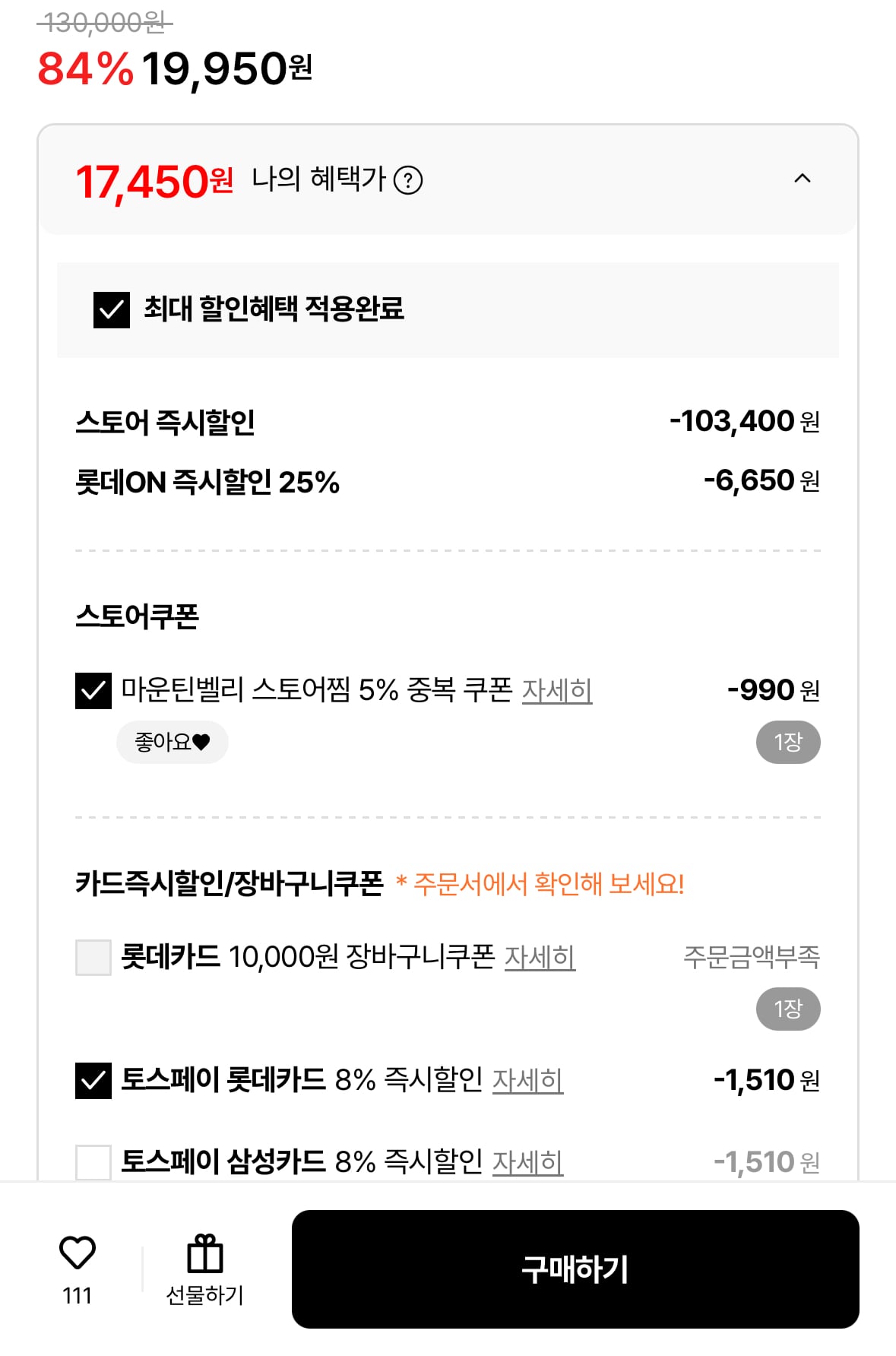Screen dimensions: 896x1356
Task: Open 자세히 for 토스페이 삼성카드 discount
Action: coord(530,1161)
